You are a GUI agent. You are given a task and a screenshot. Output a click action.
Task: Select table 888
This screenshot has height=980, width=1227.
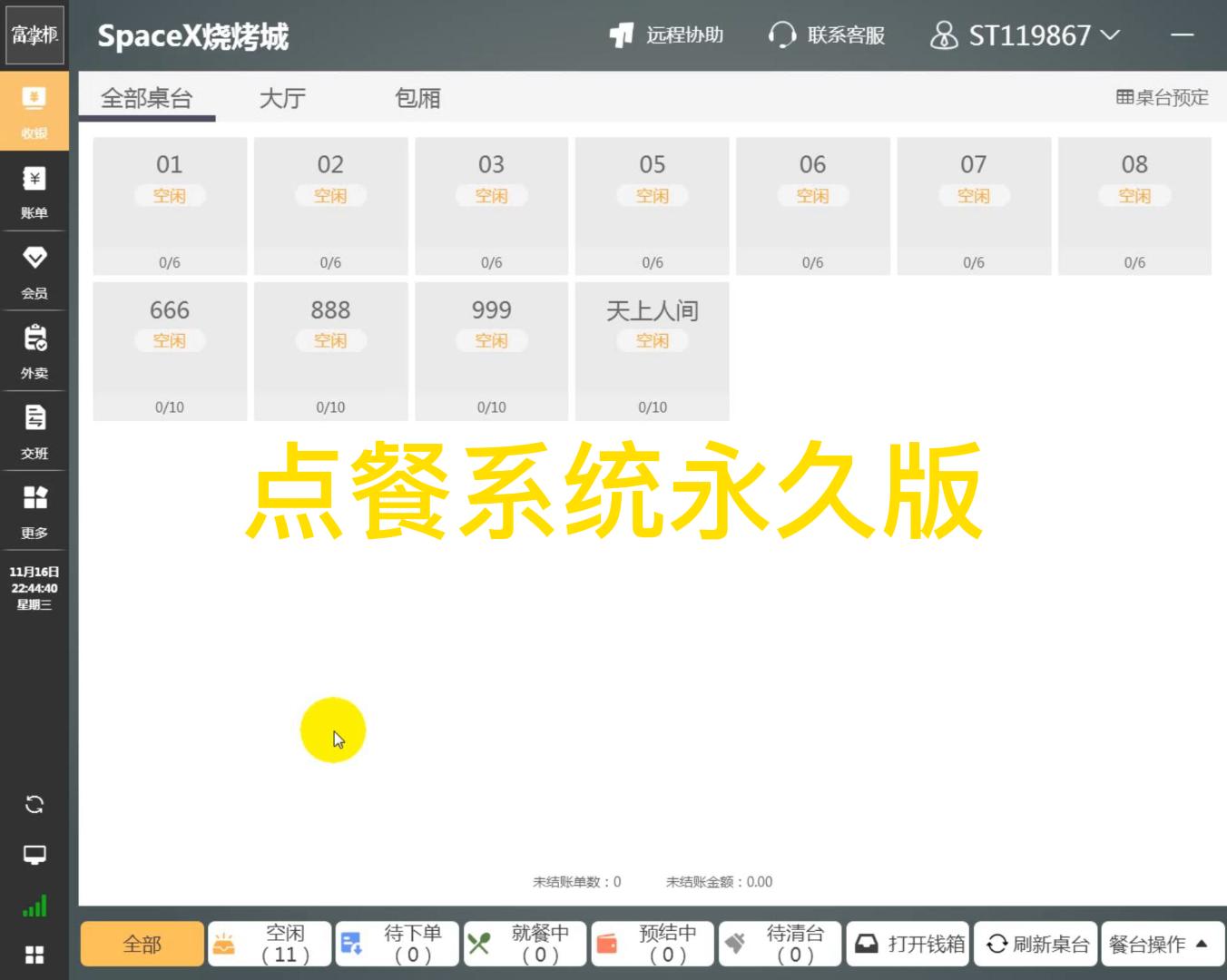pos(330,351)
